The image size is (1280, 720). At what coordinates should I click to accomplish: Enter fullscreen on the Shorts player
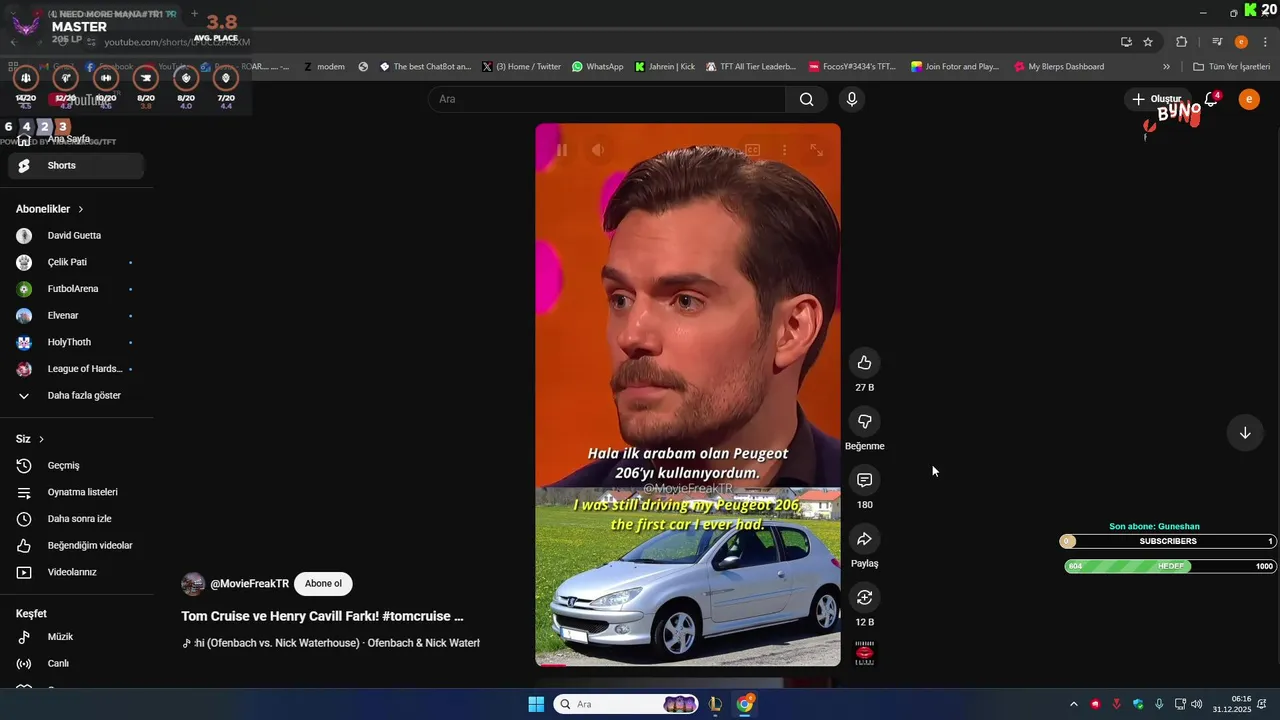point(816,150)
